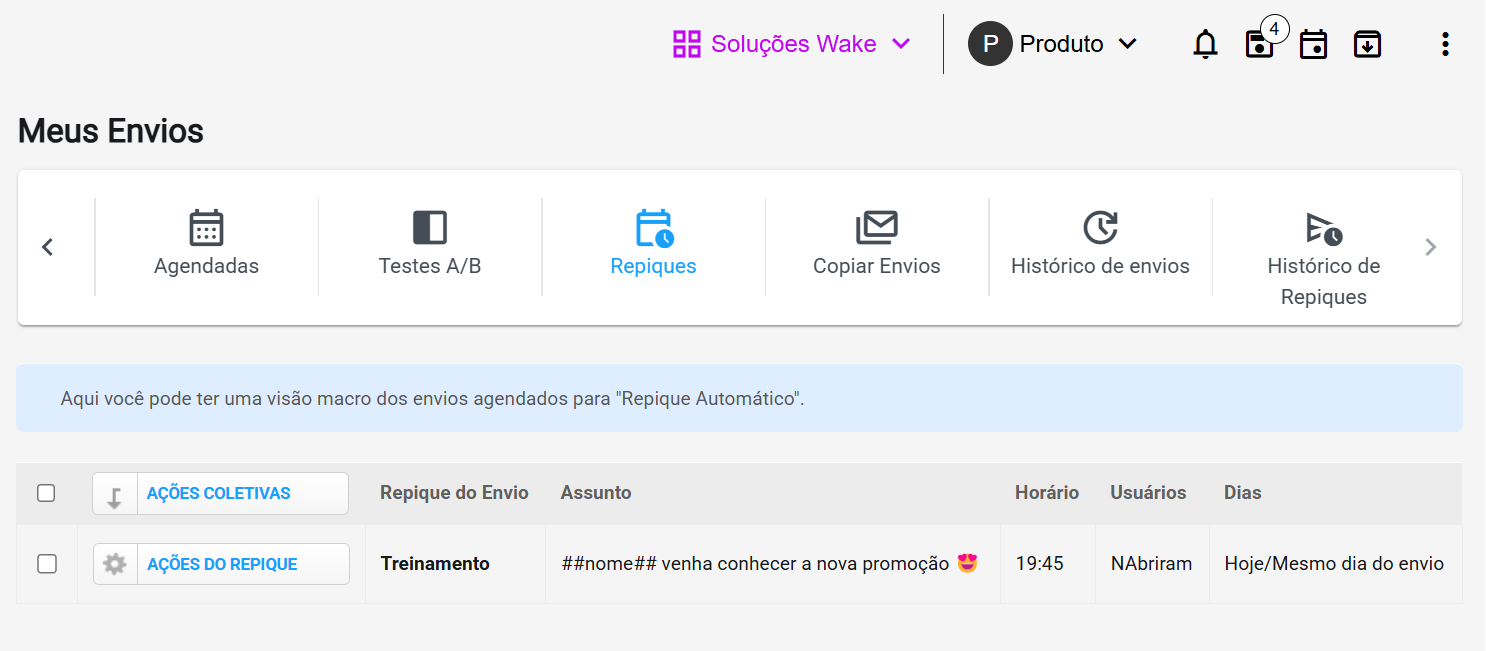Open the calendar icon in top bar
The height and width of the screenshot is (651, 1486).
pyautogui.click(x=1313, y=44)
